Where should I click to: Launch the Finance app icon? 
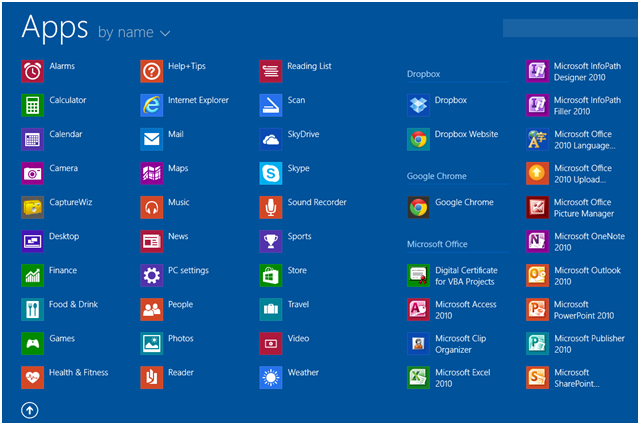pyautogui.click(x=33, y=276)
